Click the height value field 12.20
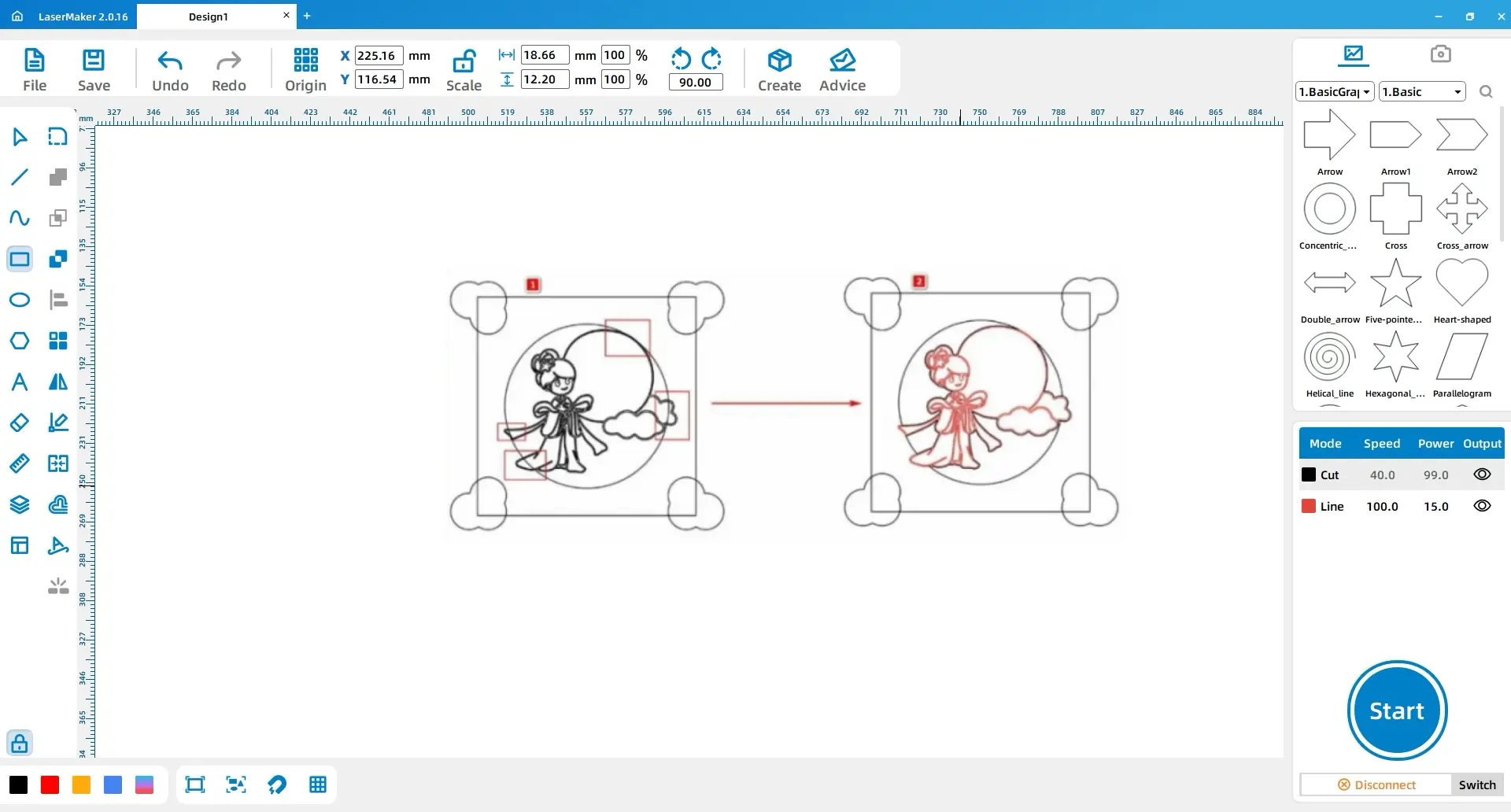This screenshot has height=812, width=1511. click(545, 79)
